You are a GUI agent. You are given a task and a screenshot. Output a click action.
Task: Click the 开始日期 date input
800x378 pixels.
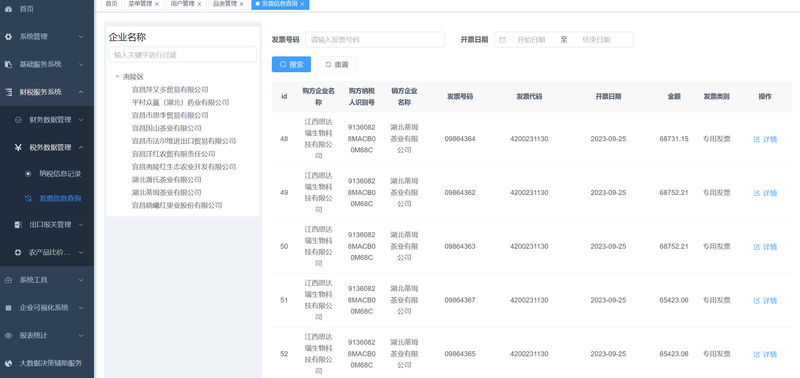click(531, 40)
